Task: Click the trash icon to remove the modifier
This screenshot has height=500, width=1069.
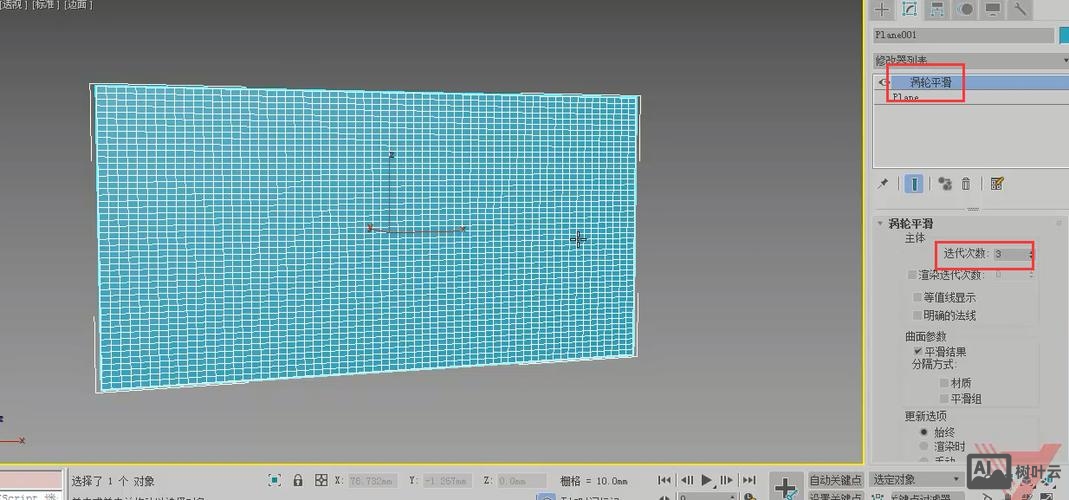Action: [965, 183]
